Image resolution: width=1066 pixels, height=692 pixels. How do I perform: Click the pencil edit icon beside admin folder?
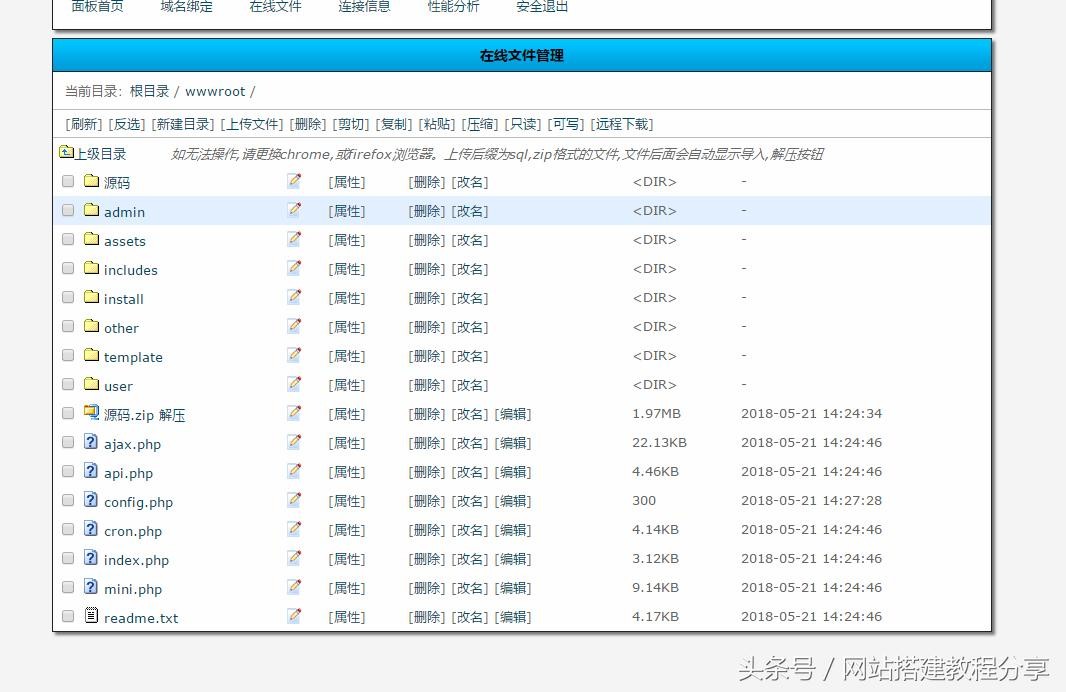pos(294,210)
